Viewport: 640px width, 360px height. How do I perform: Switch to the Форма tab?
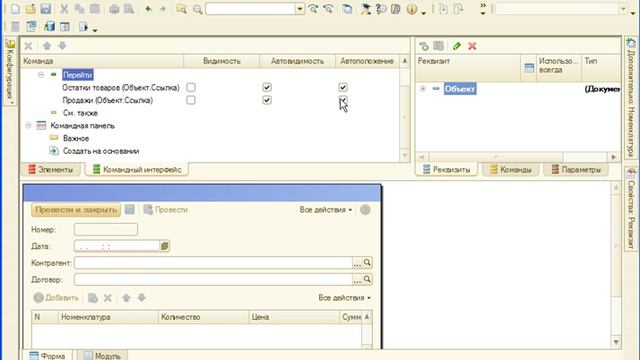tap(47, 355)
